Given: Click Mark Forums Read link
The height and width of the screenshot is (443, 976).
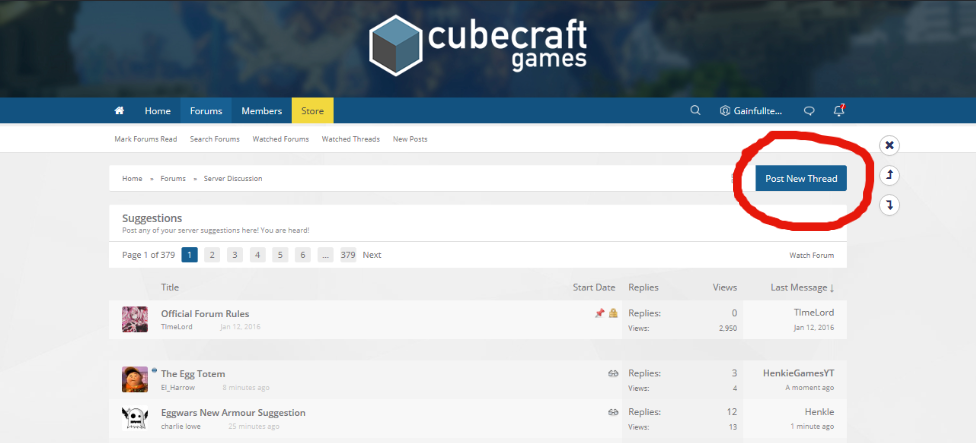Looking at the screenshot, I should click(x=146, y=139).
